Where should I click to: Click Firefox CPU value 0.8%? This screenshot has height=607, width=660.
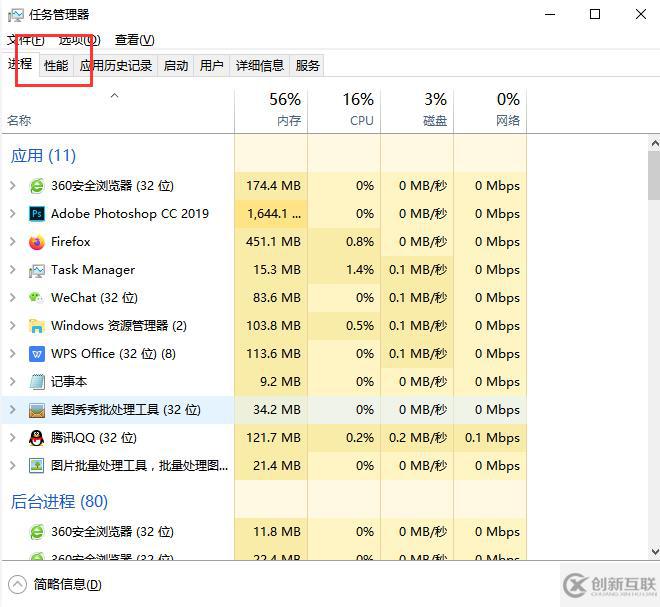(360, 242)
